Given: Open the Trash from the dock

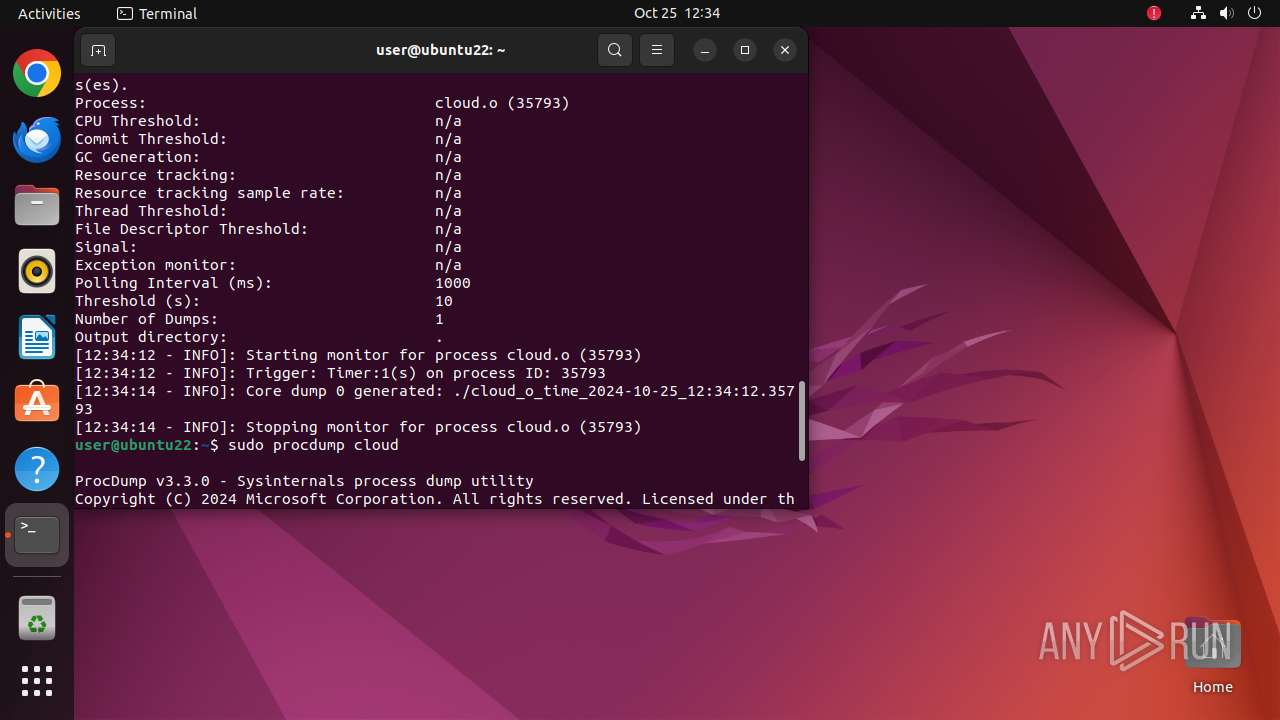Looking at the screenshot, I should 37,618.
